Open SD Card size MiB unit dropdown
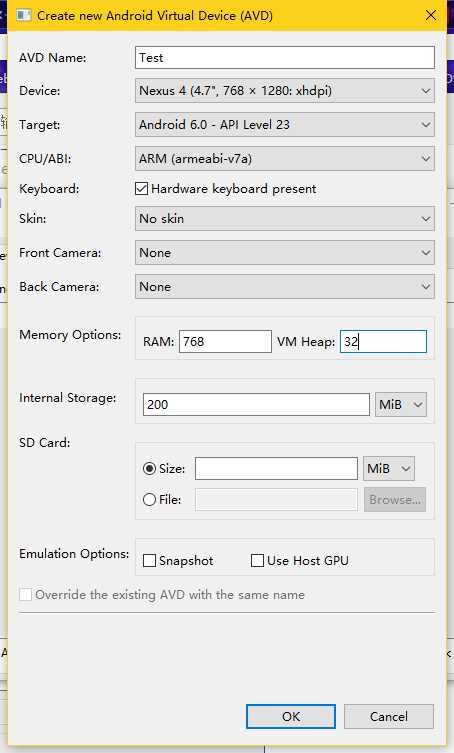454x753 pixels. click(x=389, y=469)
